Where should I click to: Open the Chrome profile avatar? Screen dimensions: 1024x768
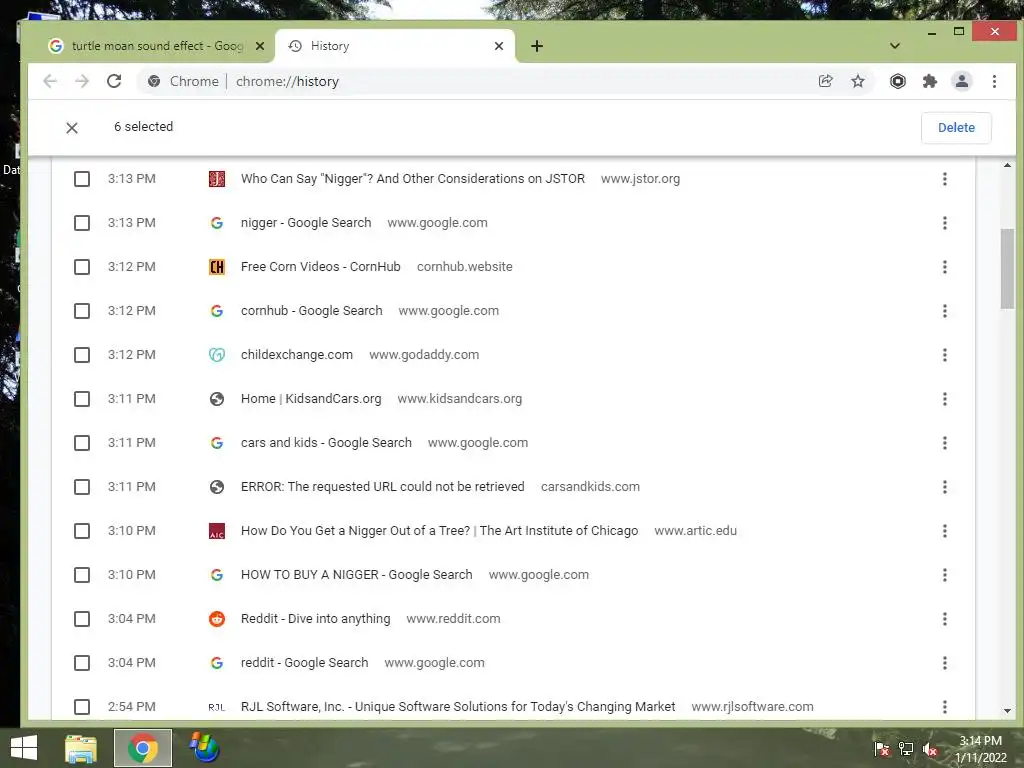click(x=962, y=81)
